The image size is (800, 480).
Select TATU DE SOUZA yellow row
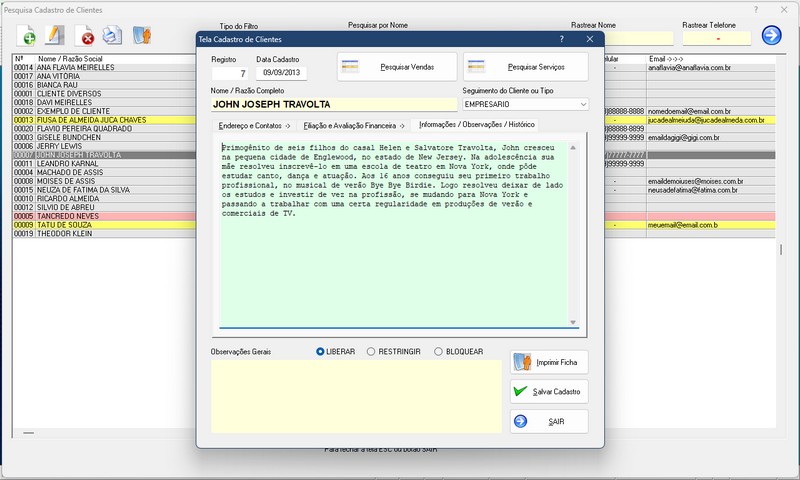105,224
